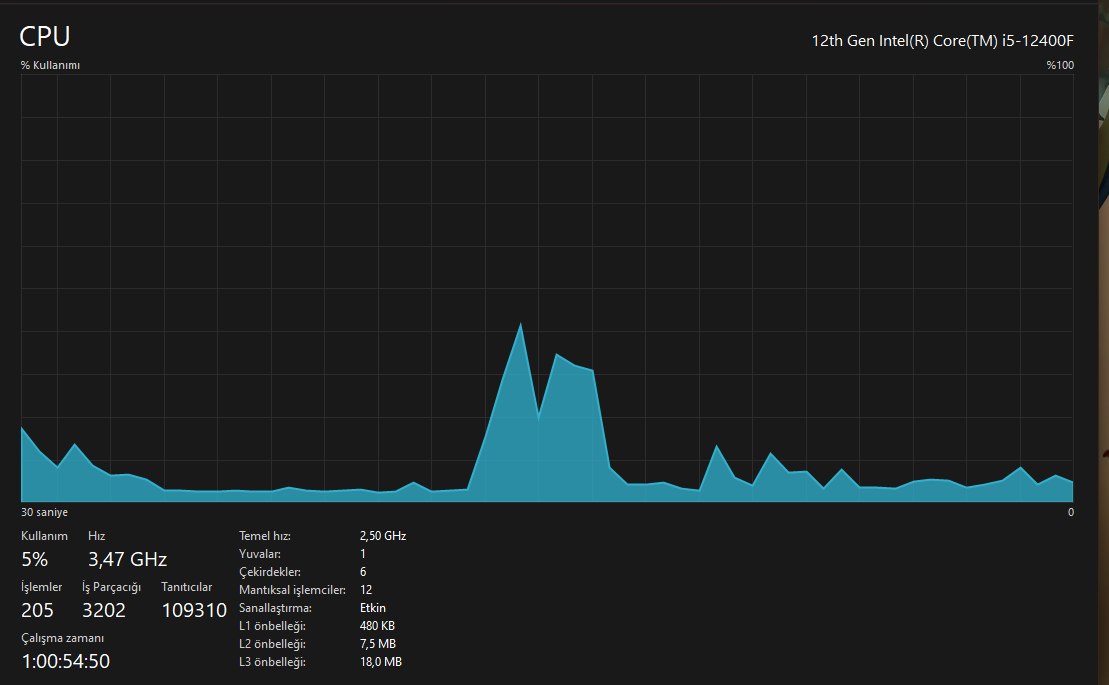Click the 0 label at graph end
Image resolution: width=1109 pixels, height=685 pixels.
coord(1071,512)
